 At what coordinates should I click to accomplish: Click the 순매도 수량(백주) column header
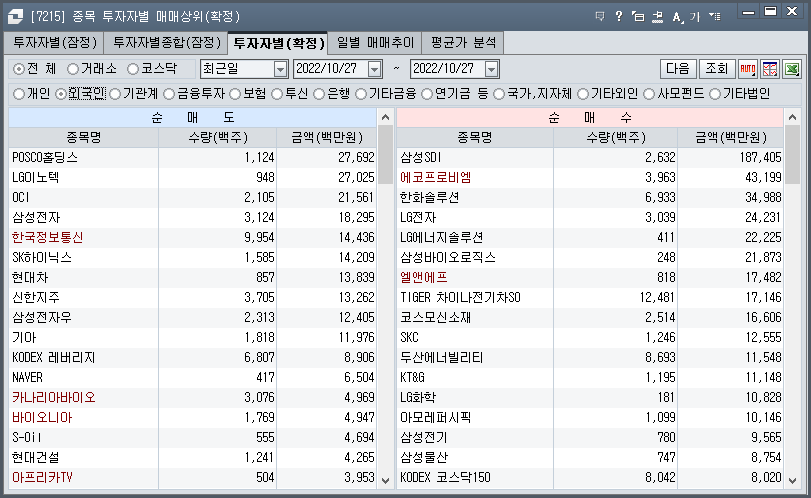coord(217,138)
